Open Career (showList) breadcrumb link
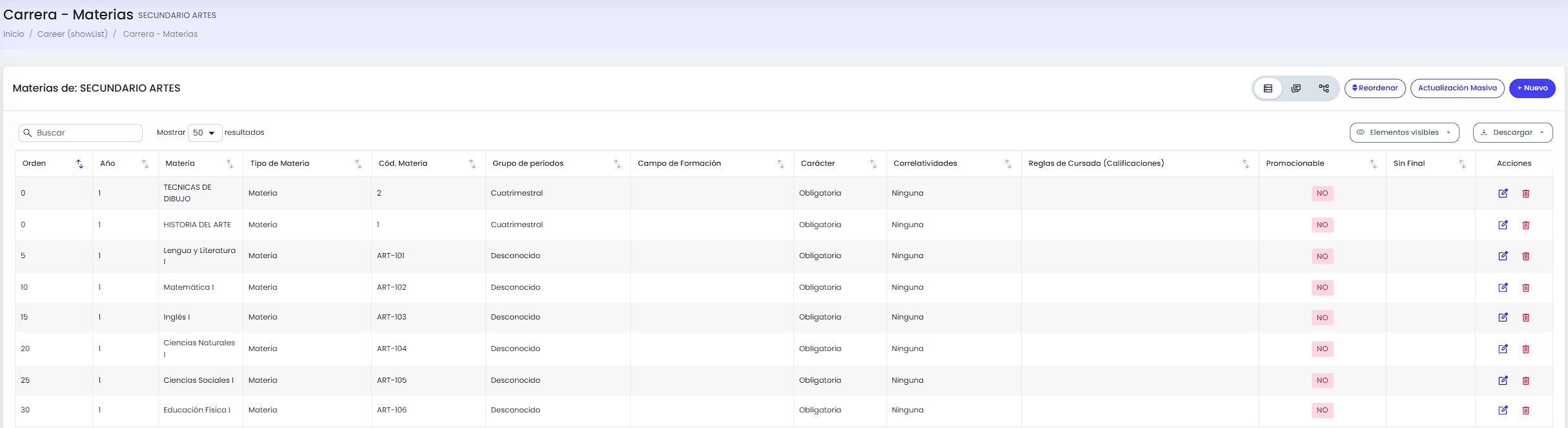Screen dimensions: 1568x428 pos(72,34)
